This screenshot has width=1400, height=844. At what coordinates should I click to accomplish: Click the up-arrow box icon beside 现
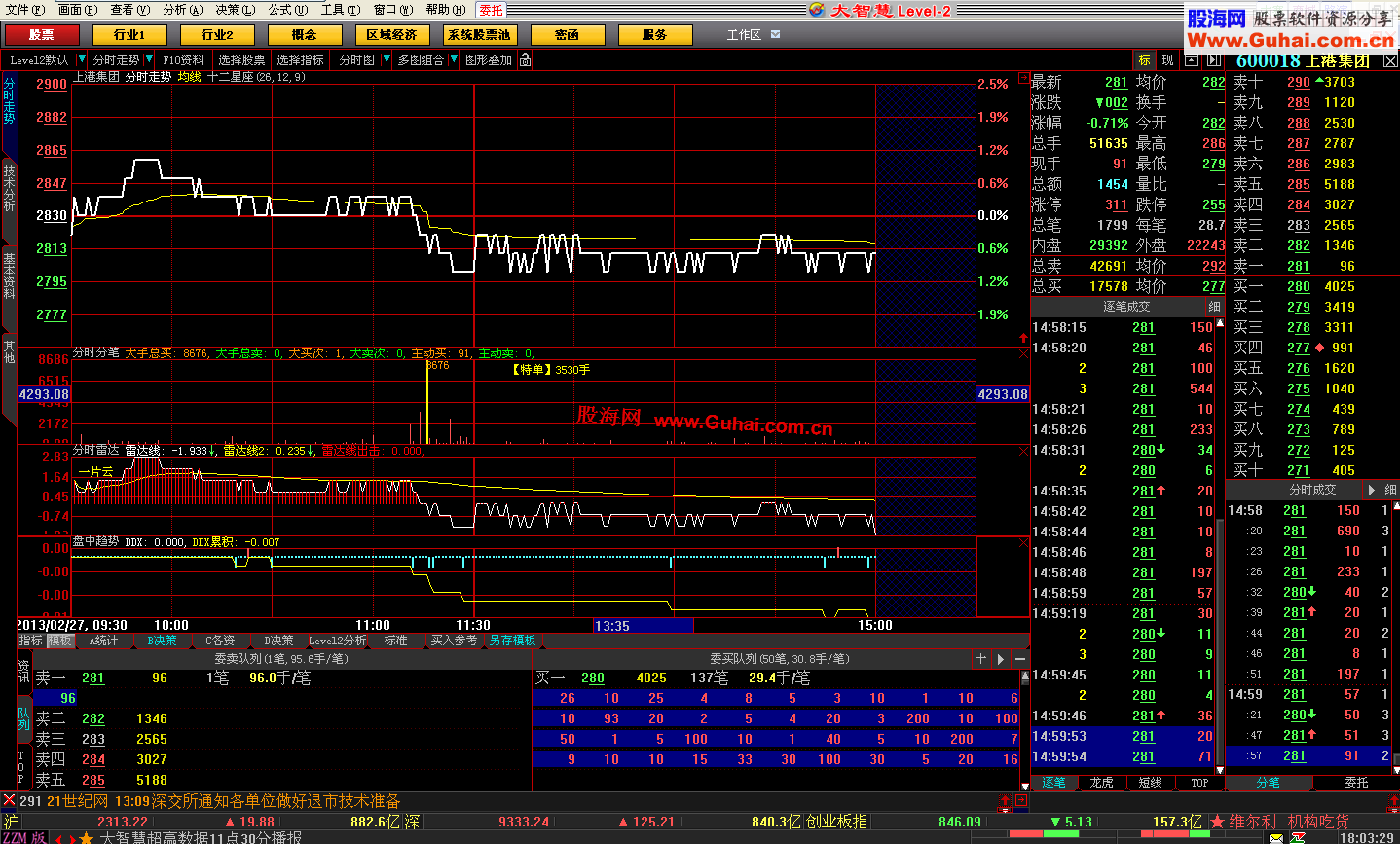tap(1190, 60)
